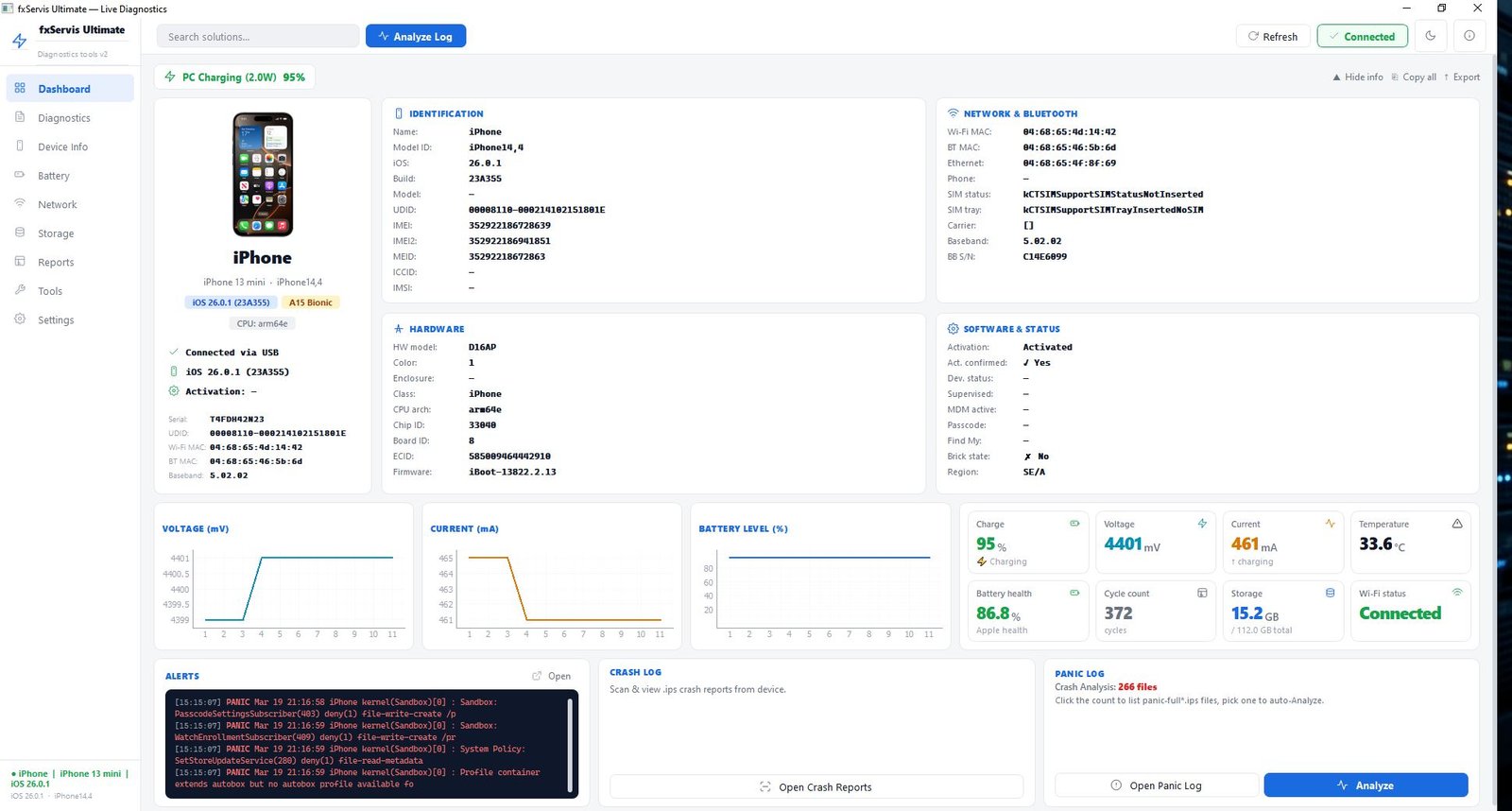Click the Temperature card warning icon
1512x811 pixels.
(x=1457, y=524)
